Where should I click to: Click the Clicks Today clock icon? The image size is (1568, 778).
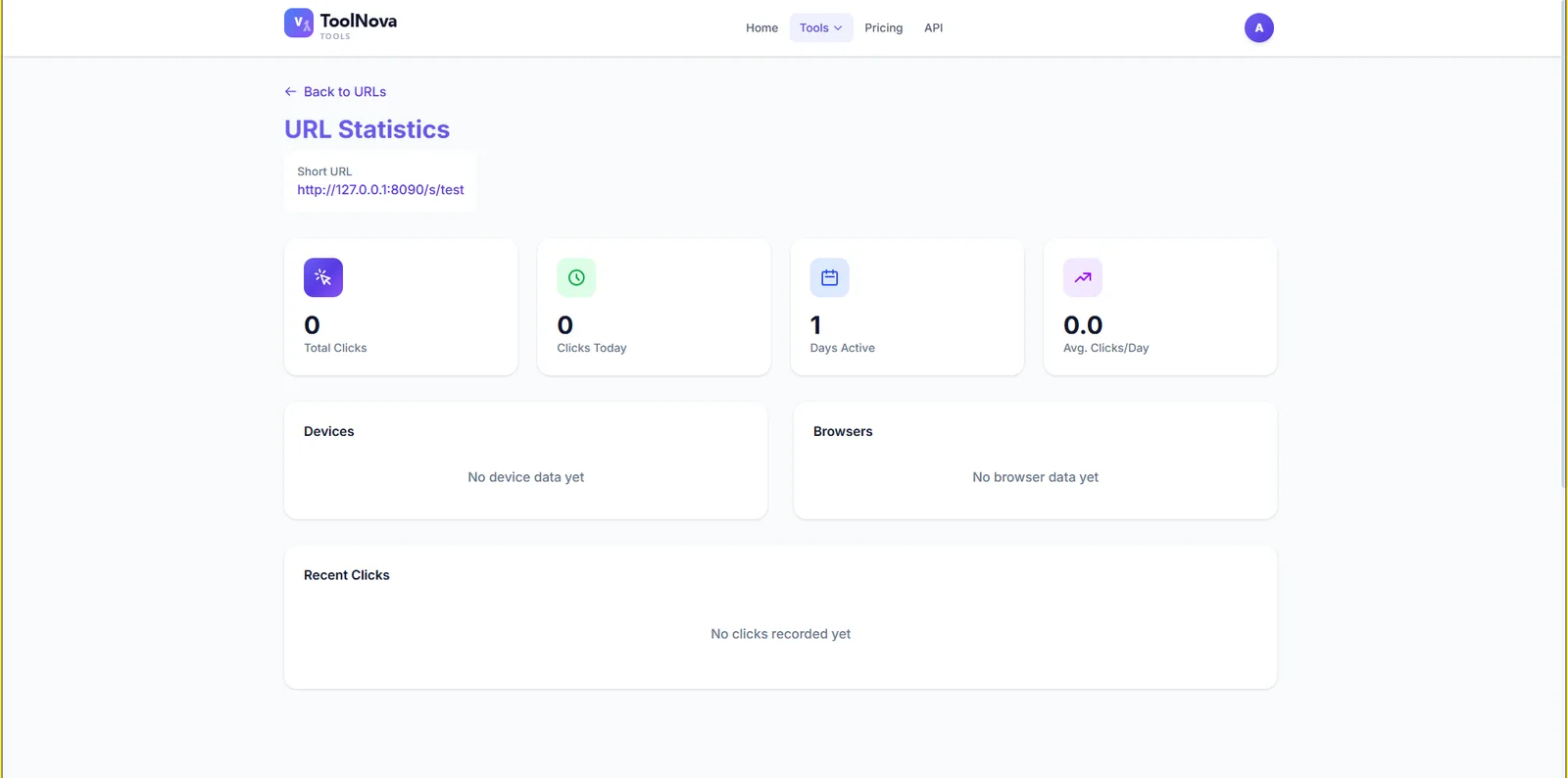tap(576, 277)
